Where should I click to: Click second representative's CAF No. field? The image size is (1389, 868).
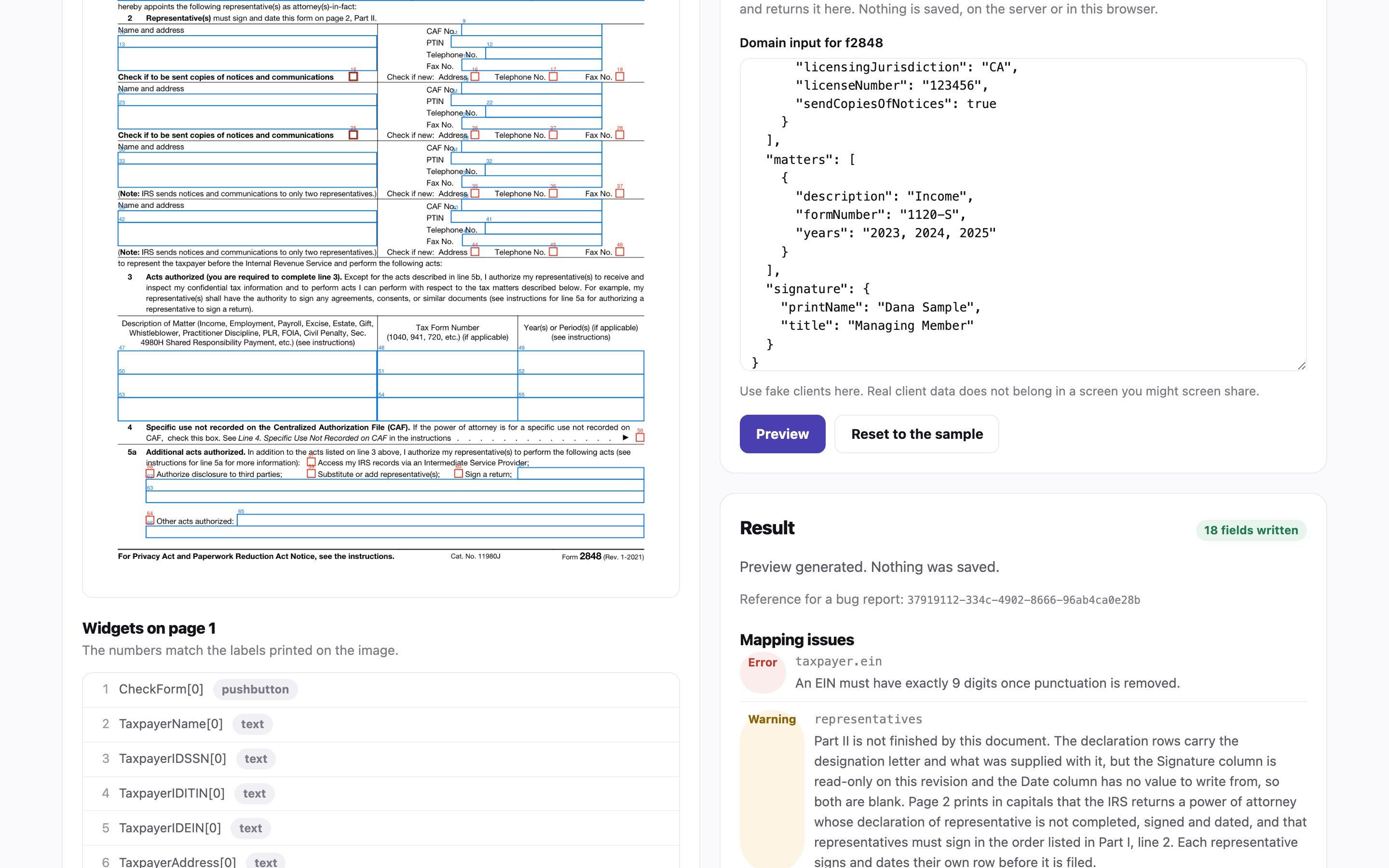pos(531,88)
